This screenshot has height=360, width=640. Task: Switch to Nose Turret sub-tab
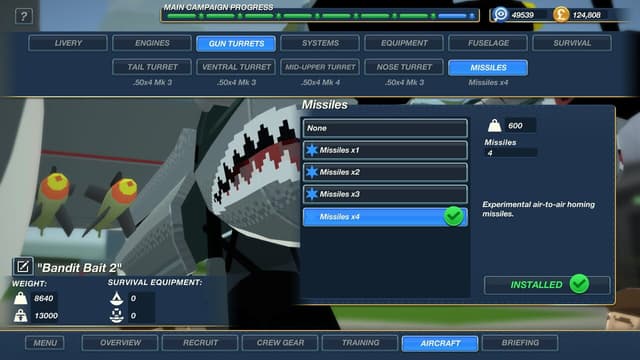(404, 67)
